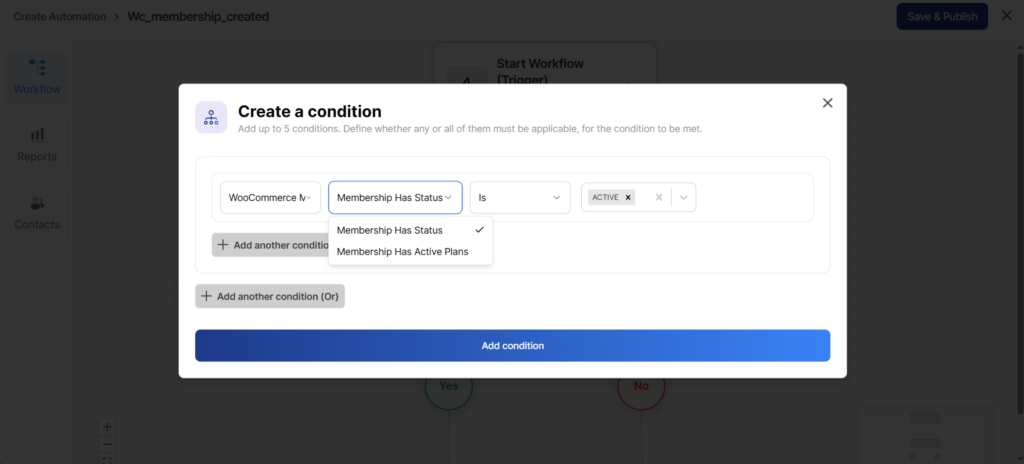Remove the ACTIVE status tag
This screenshot has width=1024, height=464.
point(628,197)
